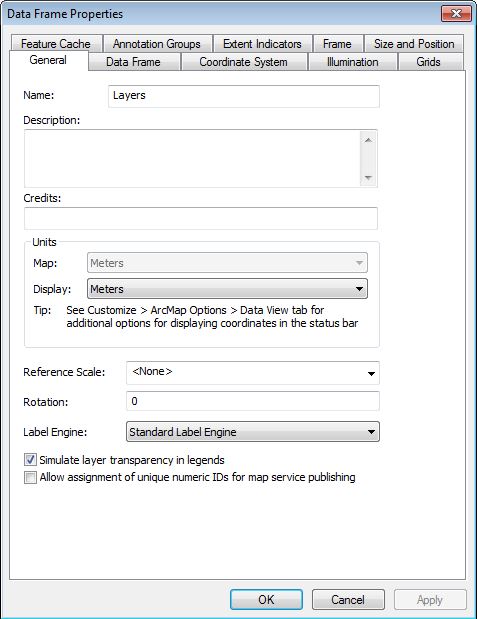Open the Label Engine dropdown
477x619 pixels.
pos(253,431)
